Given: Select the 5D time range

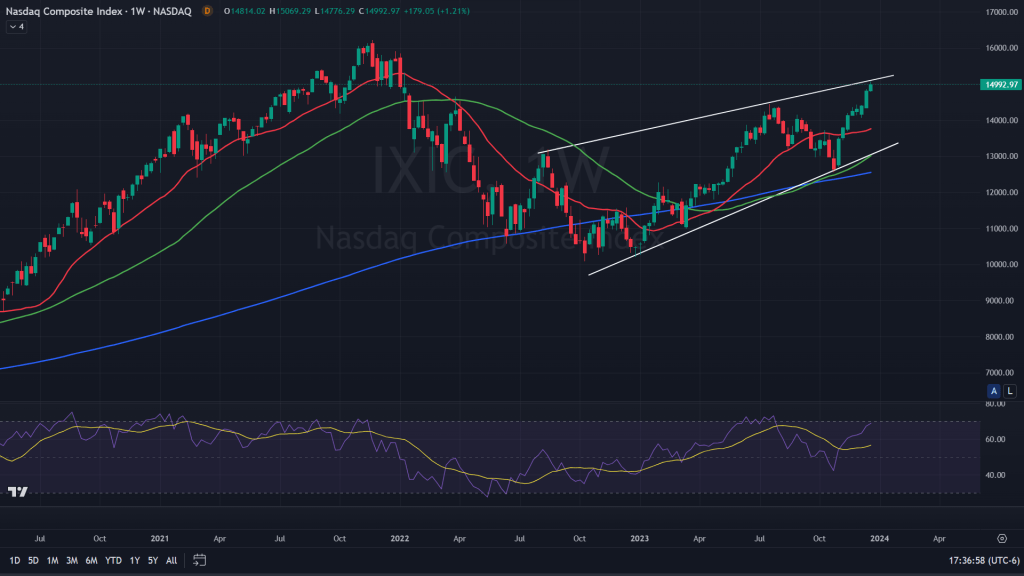Looking at the screenshot, I should pos(33,560).
